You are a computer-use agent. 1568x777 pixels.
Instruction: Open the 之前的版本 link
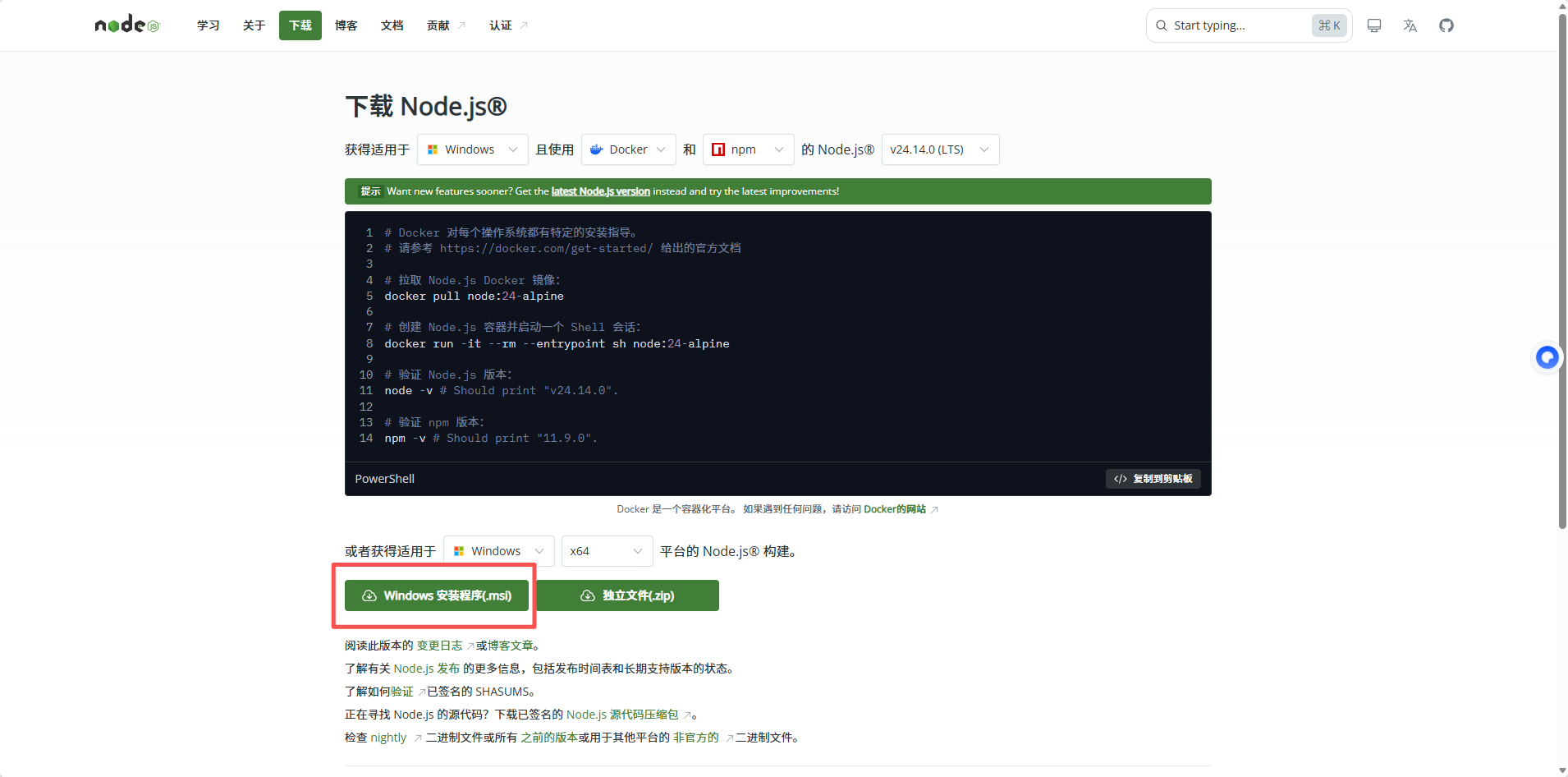549,738
